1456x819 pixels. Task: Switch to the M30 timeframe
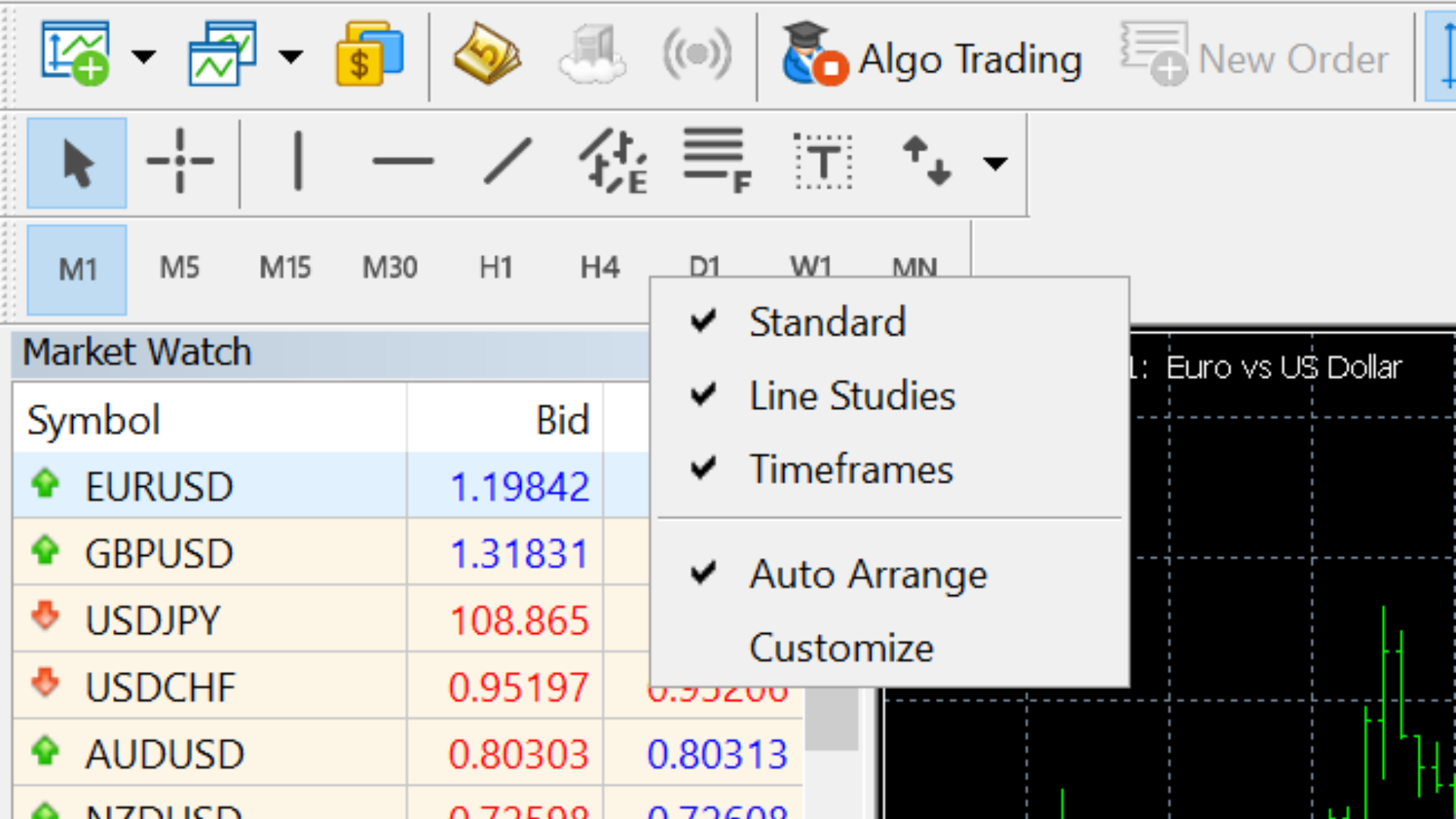pyautogui.click(x=390, y=268)
